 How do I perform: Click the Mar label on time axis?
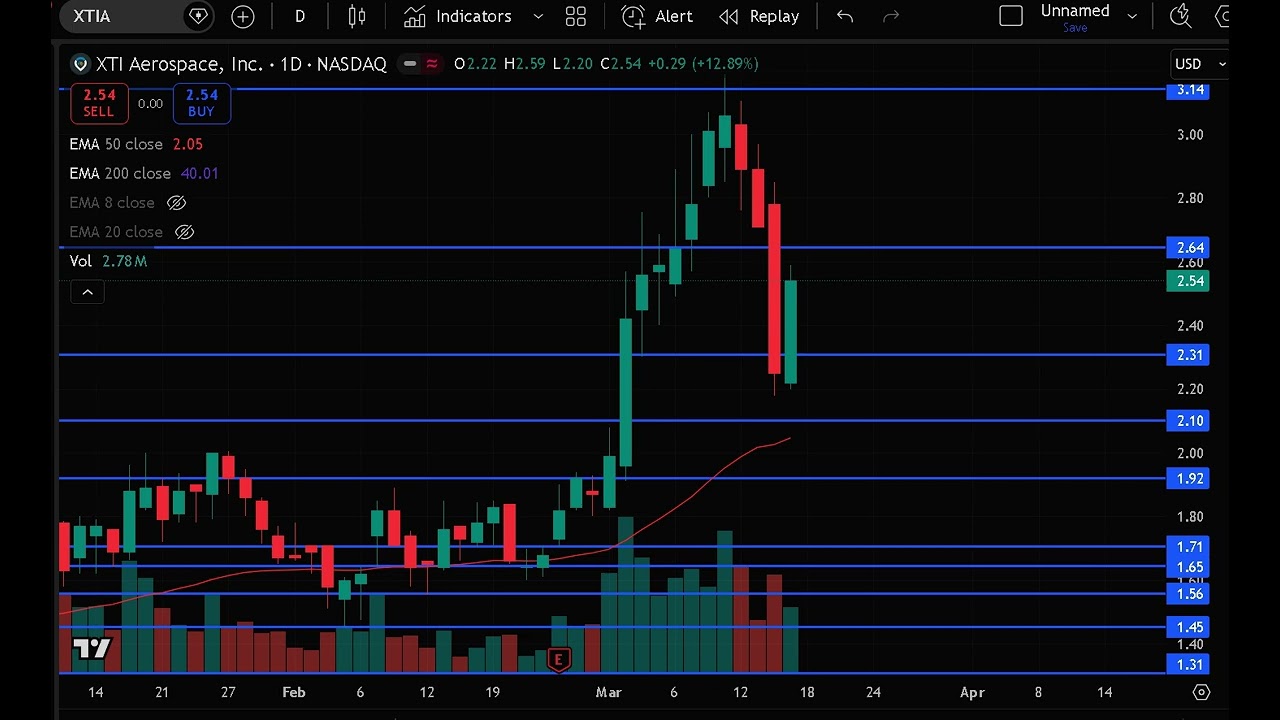tap(608, 692)
